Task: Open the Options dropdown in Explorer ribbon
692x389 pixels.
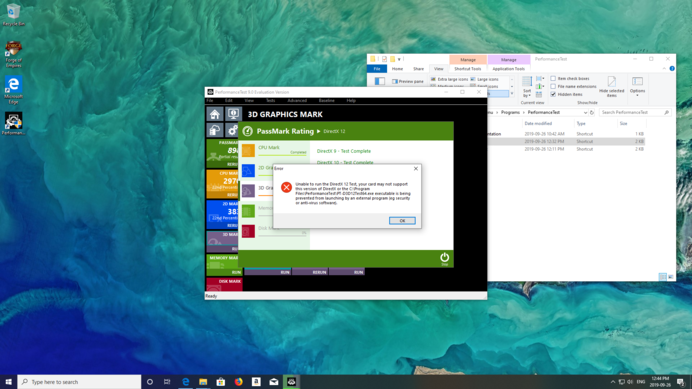Action: click(x=637, y=87)
